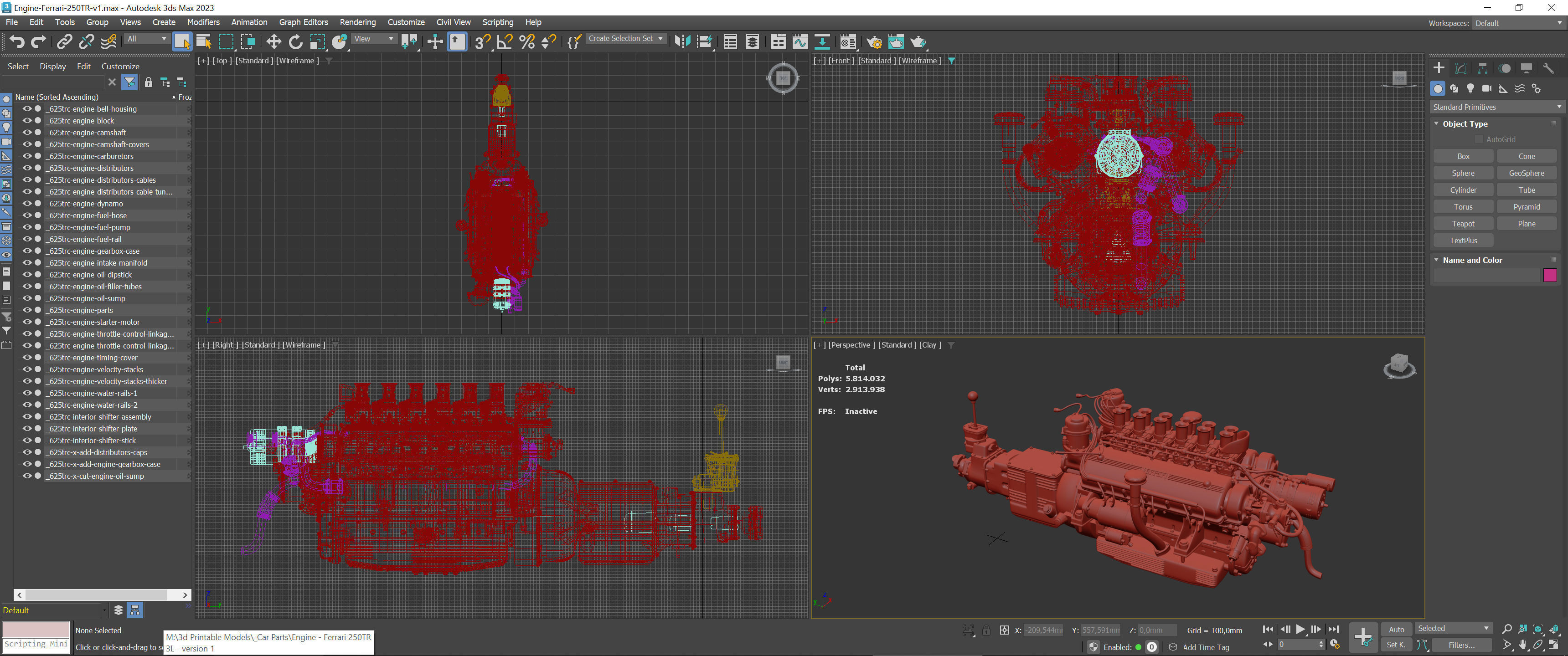
Task: Expand the Create Selection Set dropdown
Action: coord(626,38)
